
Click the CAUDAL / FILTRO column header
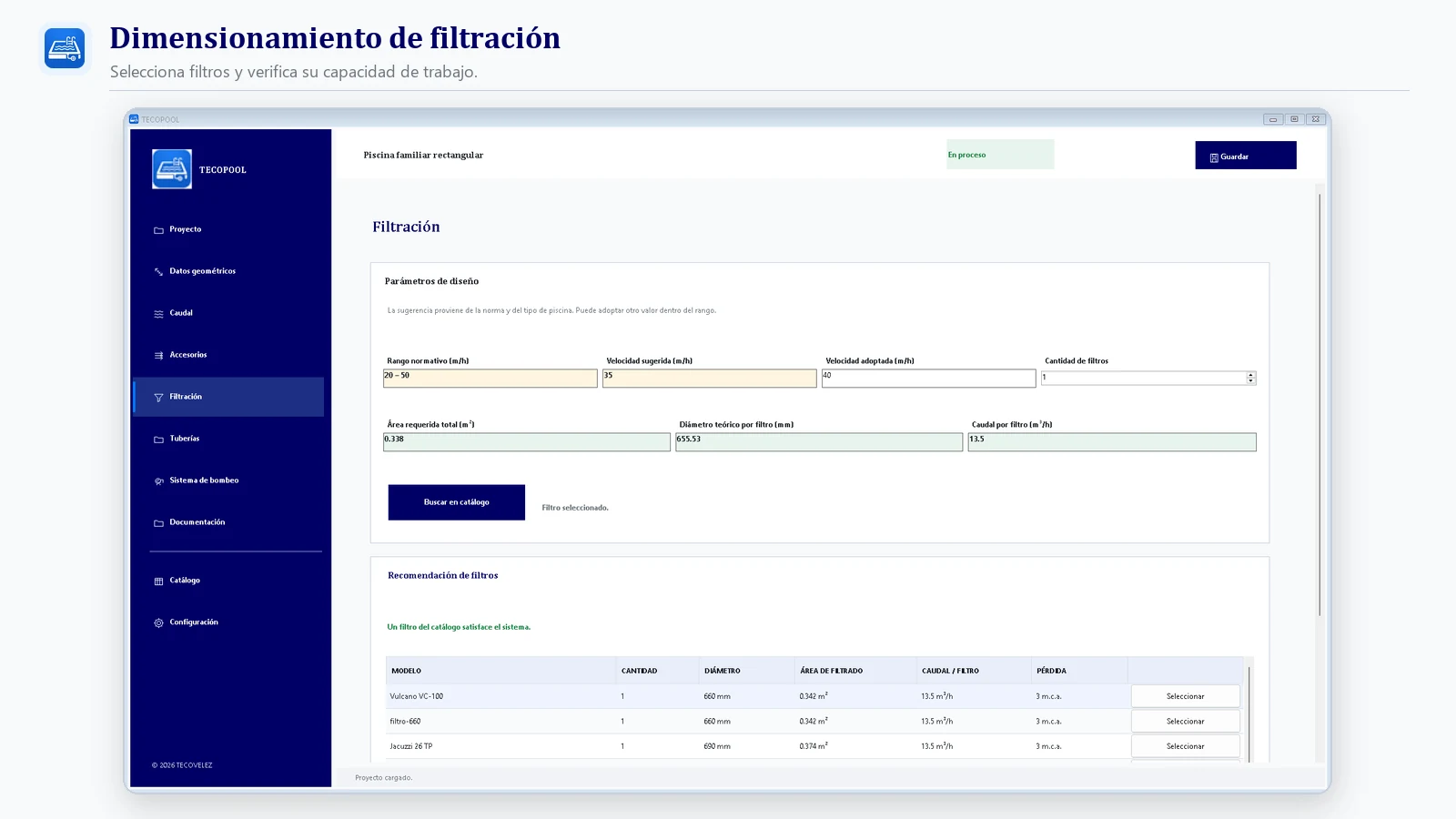(x=974, y=671)
